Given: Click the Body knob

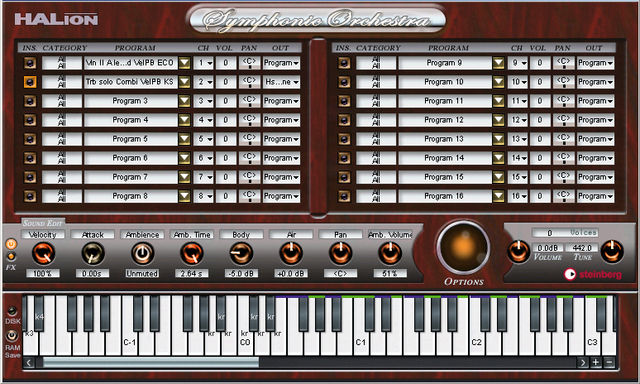Looking at the screenshot, I should point(241,253).
